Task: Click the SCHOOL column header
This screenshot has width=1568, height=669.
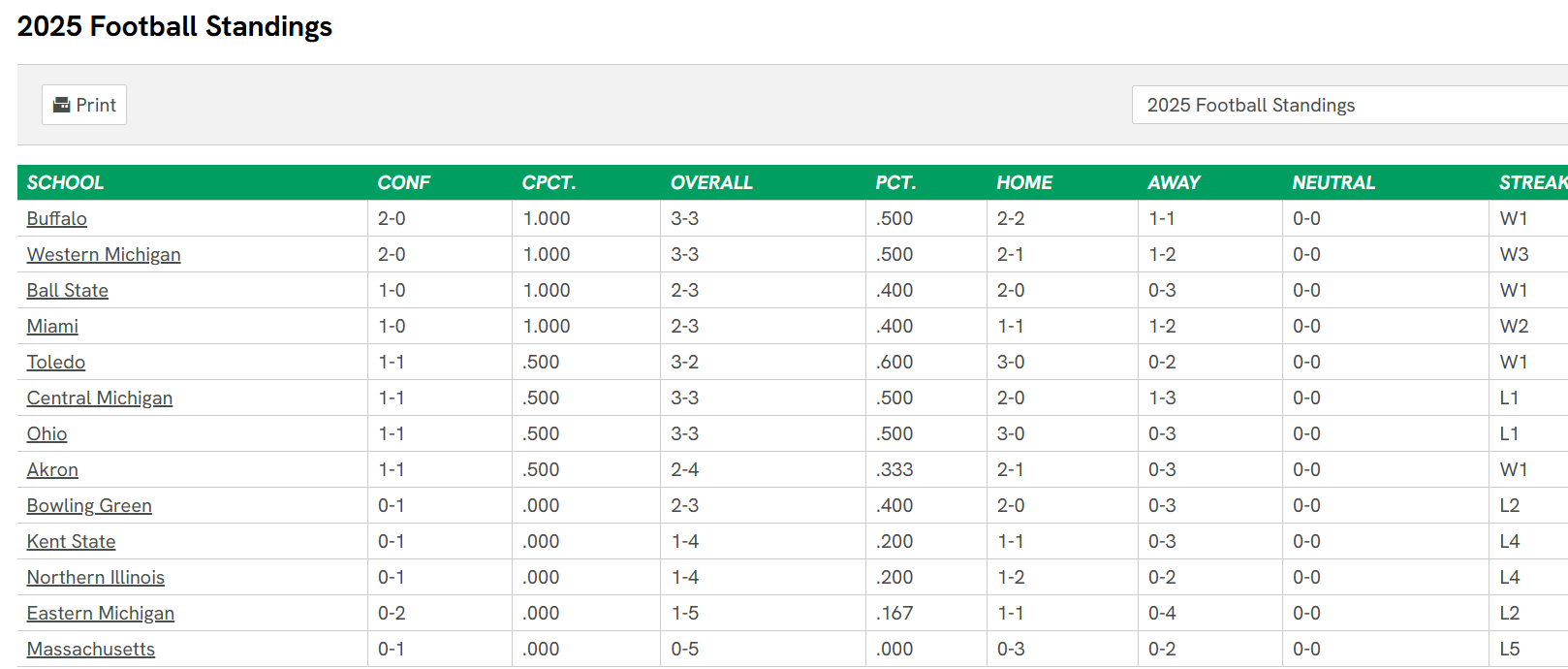Action: pos(65,182)
